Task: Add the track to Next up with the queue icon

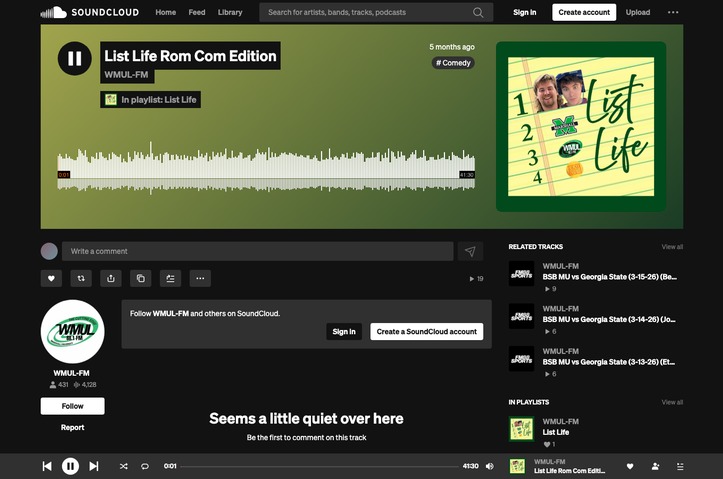Action: (170, 278)
